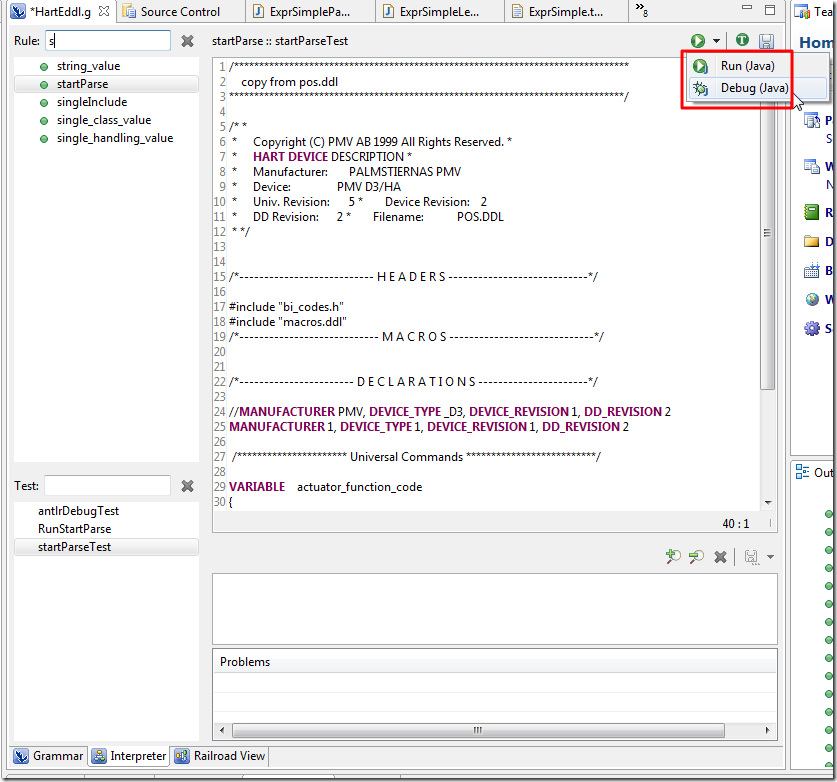
Task: Show hidden editor tabs list
Action: click(x=641, y=10)
